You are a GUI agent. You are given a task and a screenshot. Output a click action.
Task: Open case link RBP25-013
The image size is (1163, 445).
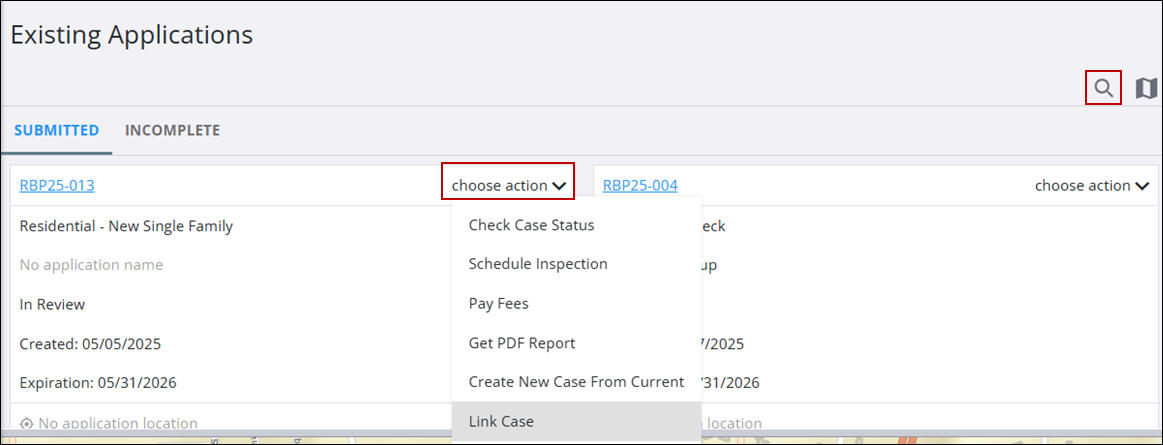click(x=57, y=185)
